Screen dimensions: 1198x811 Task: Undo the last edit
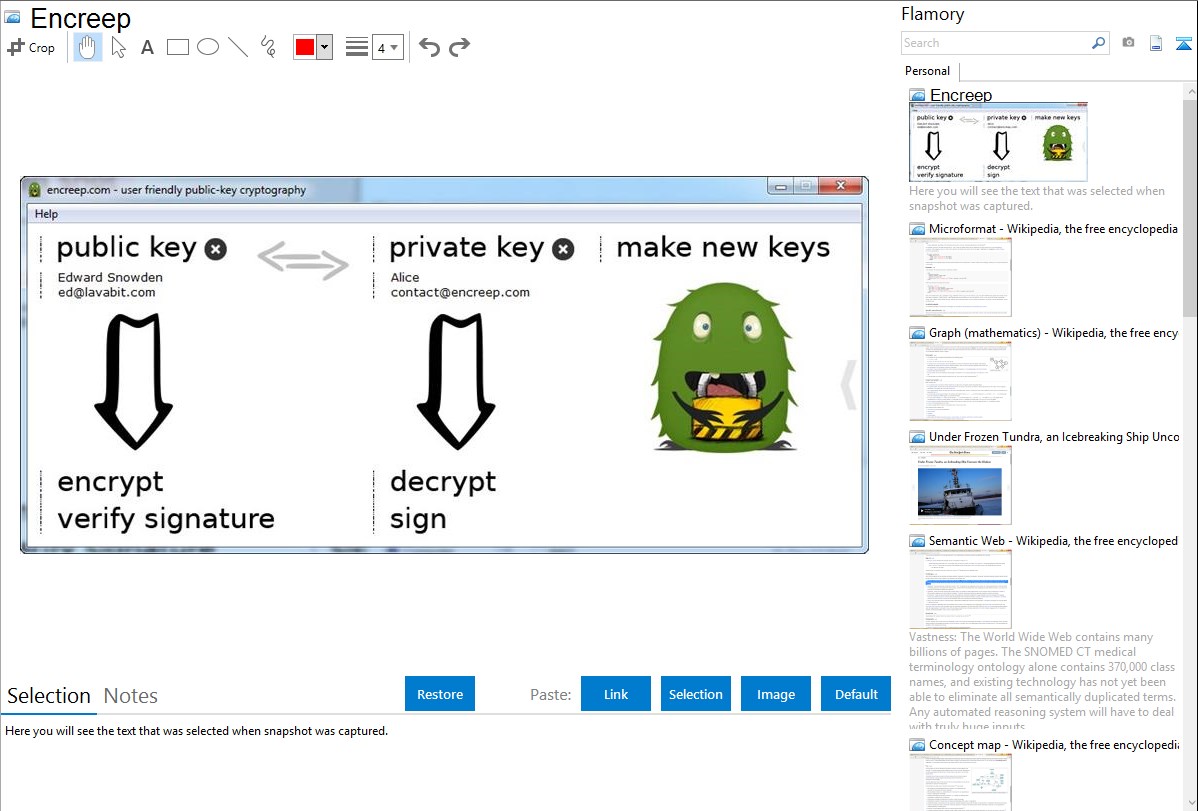pyautogui.click(x=429, y=47)
